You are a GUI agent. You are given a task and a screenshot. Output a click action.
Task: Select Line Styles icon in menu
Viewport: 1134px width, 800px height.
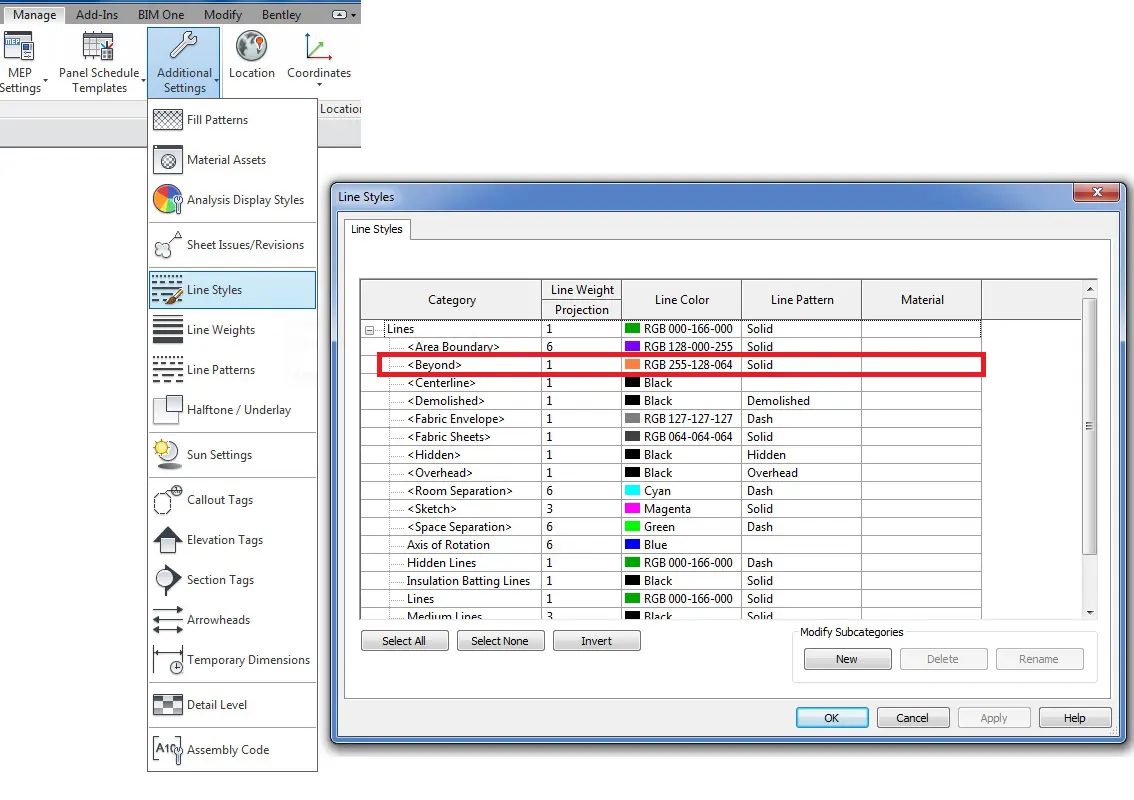(x=168, y=289)
